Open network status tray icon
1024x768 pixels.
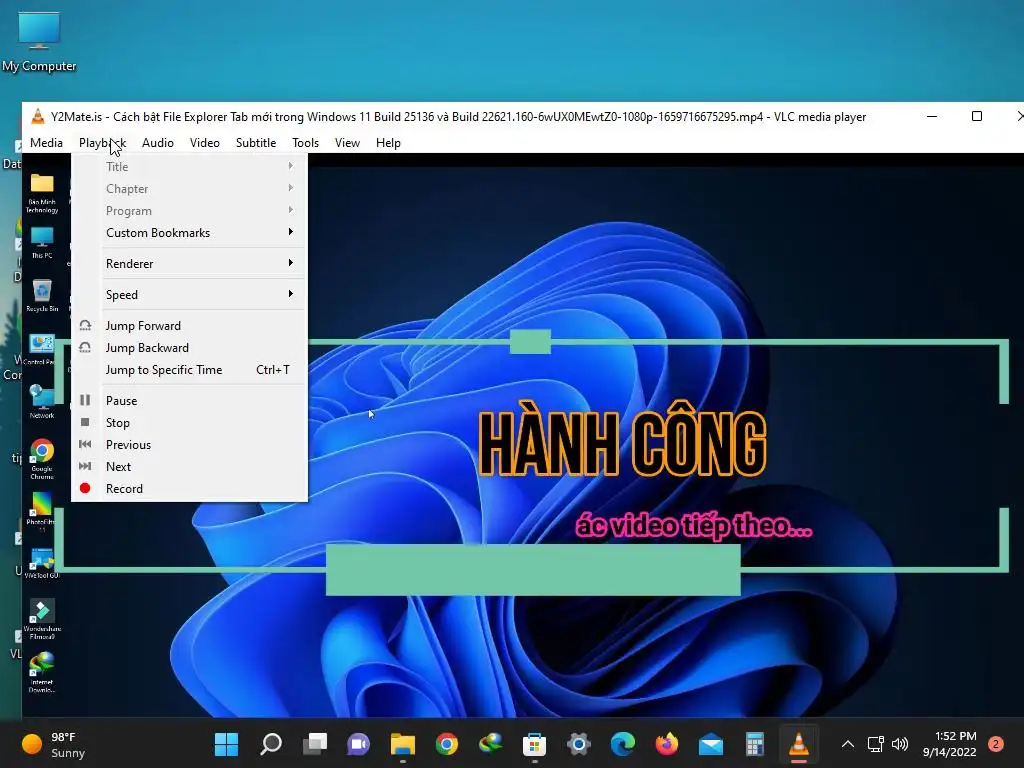[875, 744]
